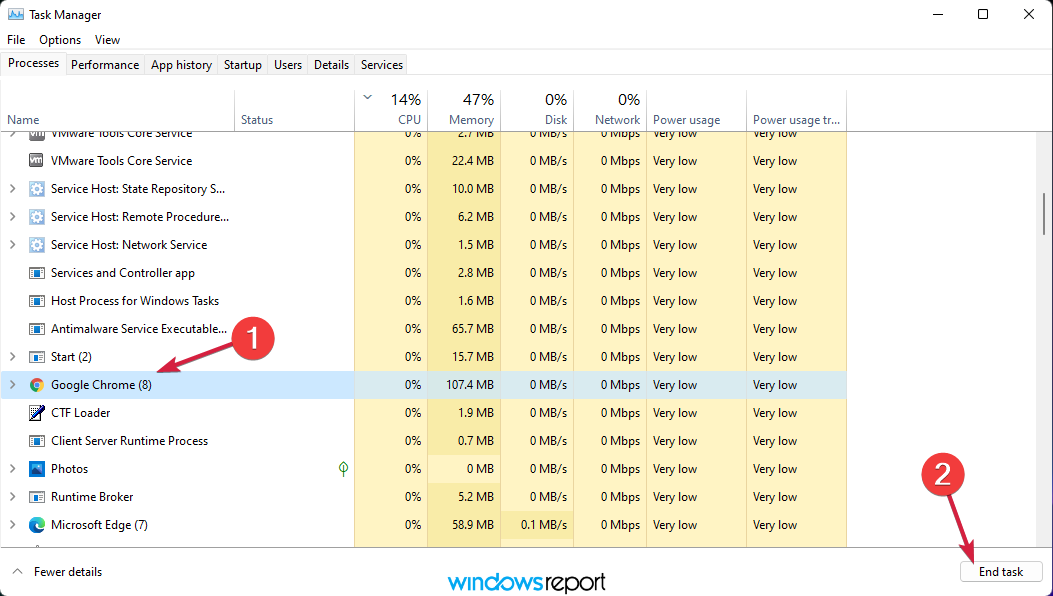
Task: Click the 1.9 MB CTF Loader memory value
Action: pos(476,413)
